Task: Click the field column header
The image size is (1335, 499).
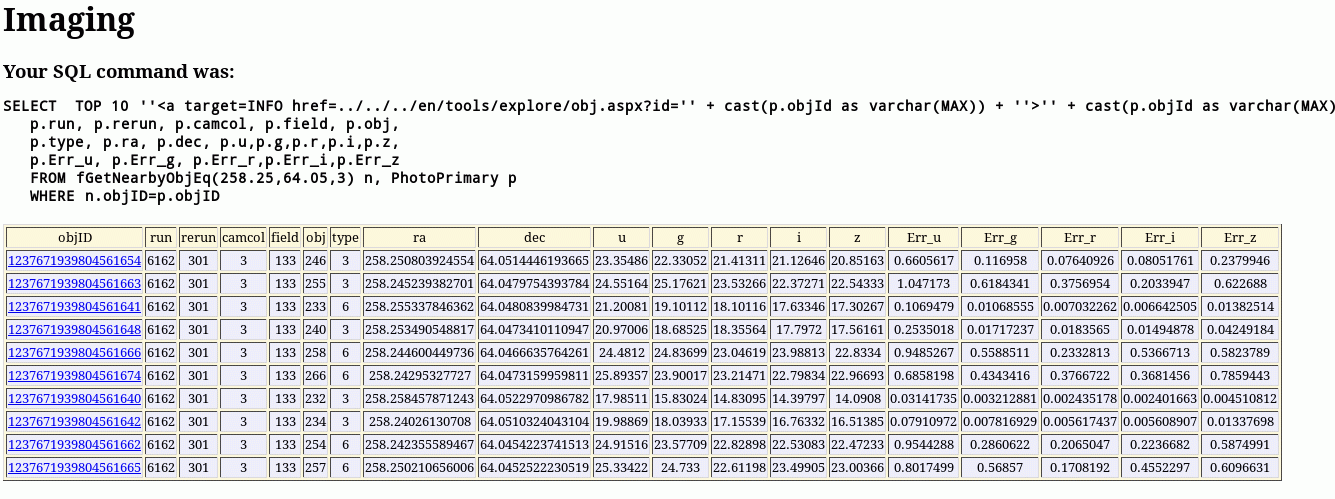Action: pos(285,237)
